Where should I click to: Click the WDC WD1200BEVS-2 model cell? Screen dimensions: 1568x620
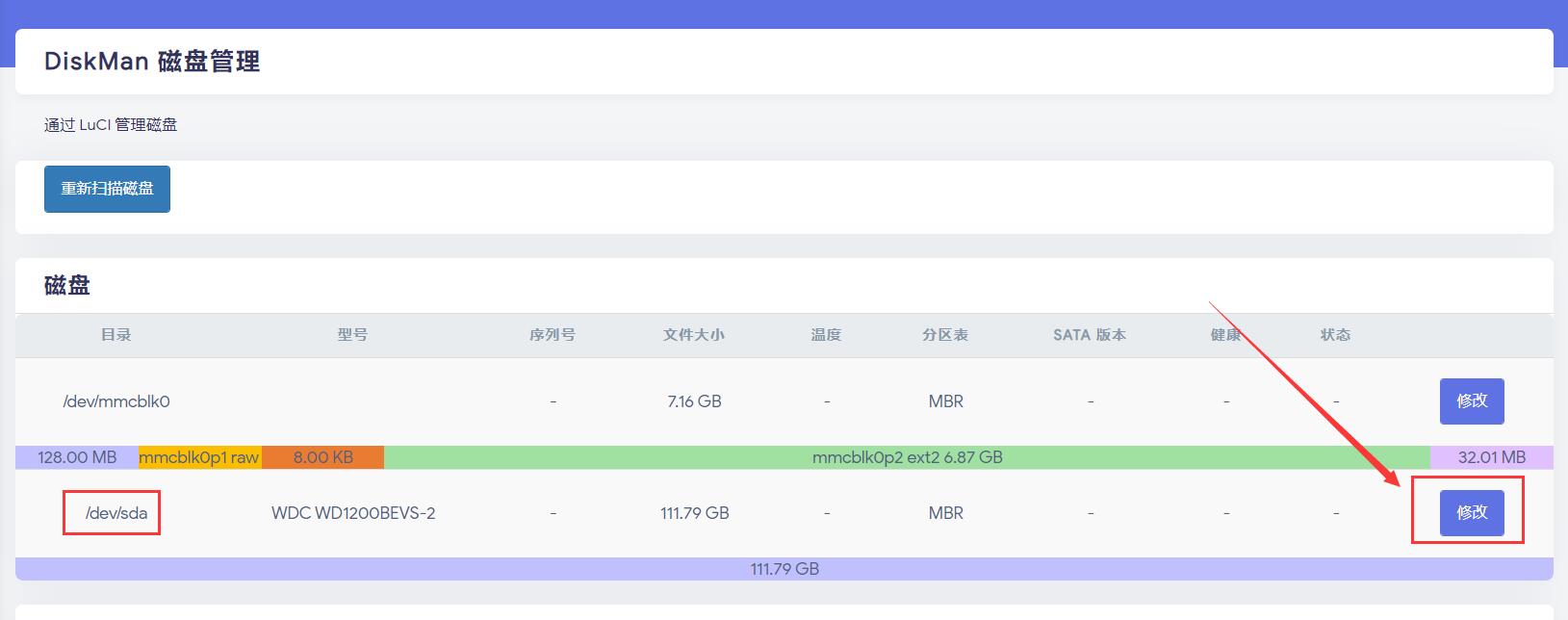coord(352,513)
